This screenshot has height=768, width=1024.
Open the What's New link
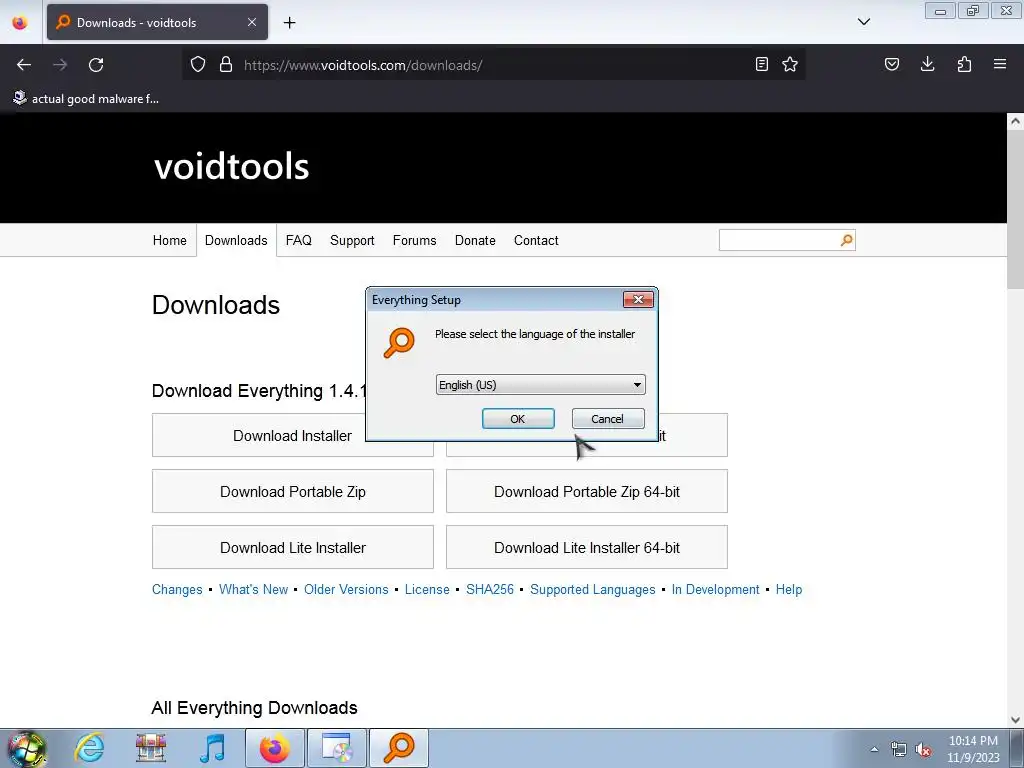pyautogui.click(x=253, y=589)
